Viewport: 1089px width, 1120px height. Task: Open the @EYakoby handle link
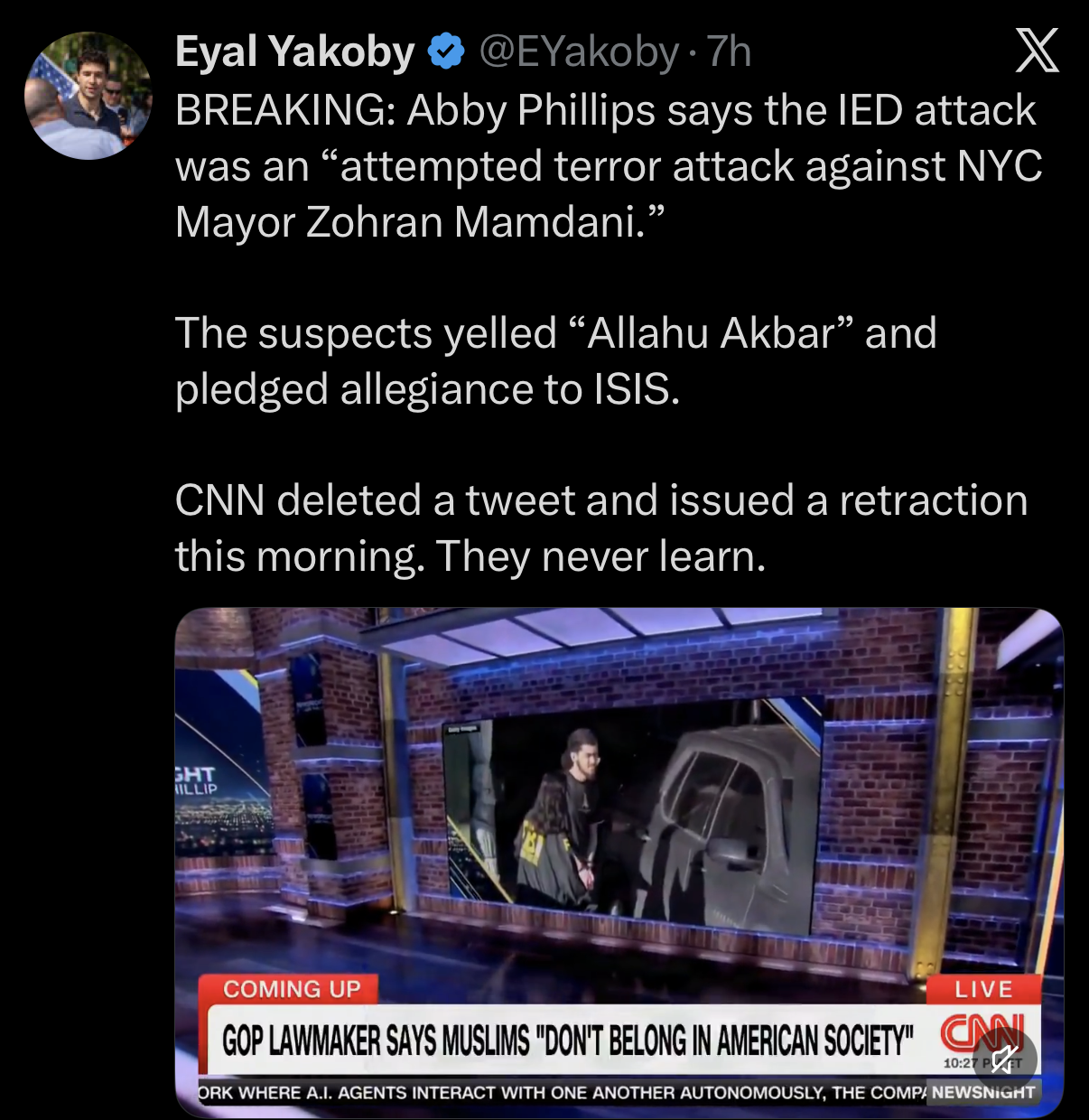(x=578, y=51)
